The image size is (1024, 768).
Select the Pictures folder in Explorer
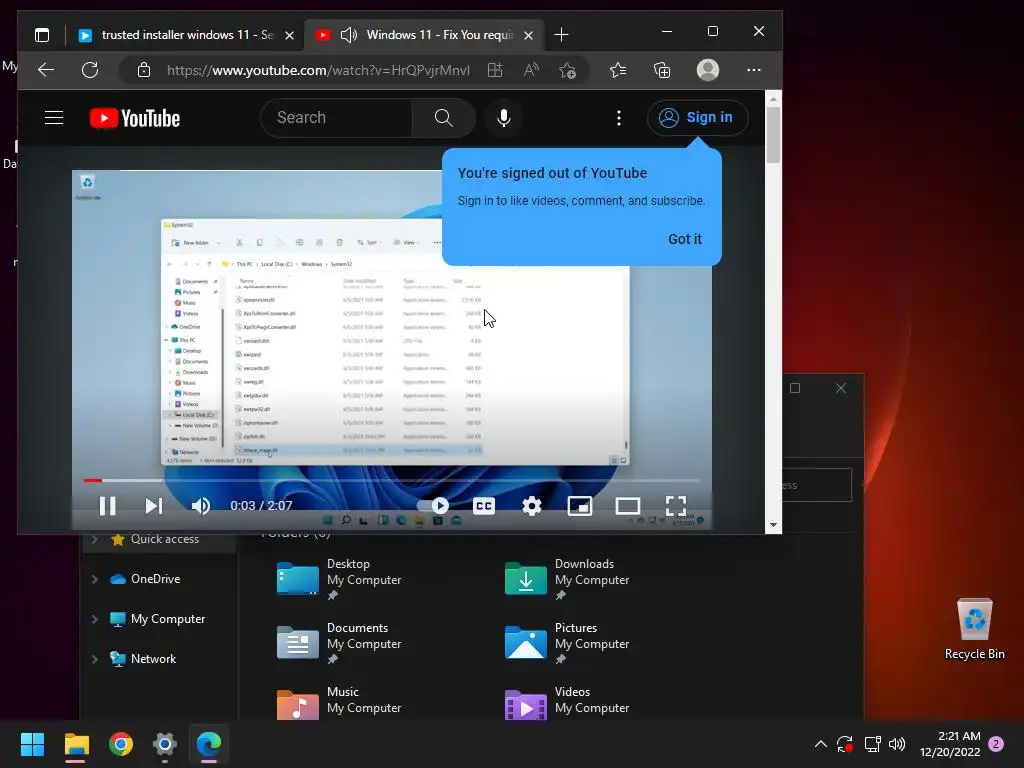coord(568,643)
